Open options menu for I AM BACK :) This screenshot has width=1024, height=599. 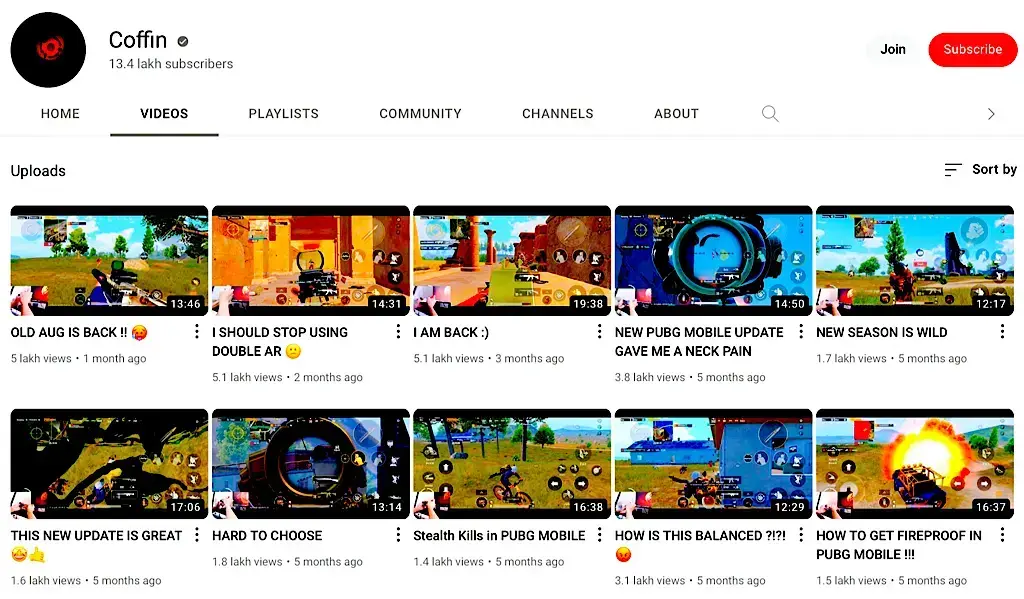click(x=600, y=332)
